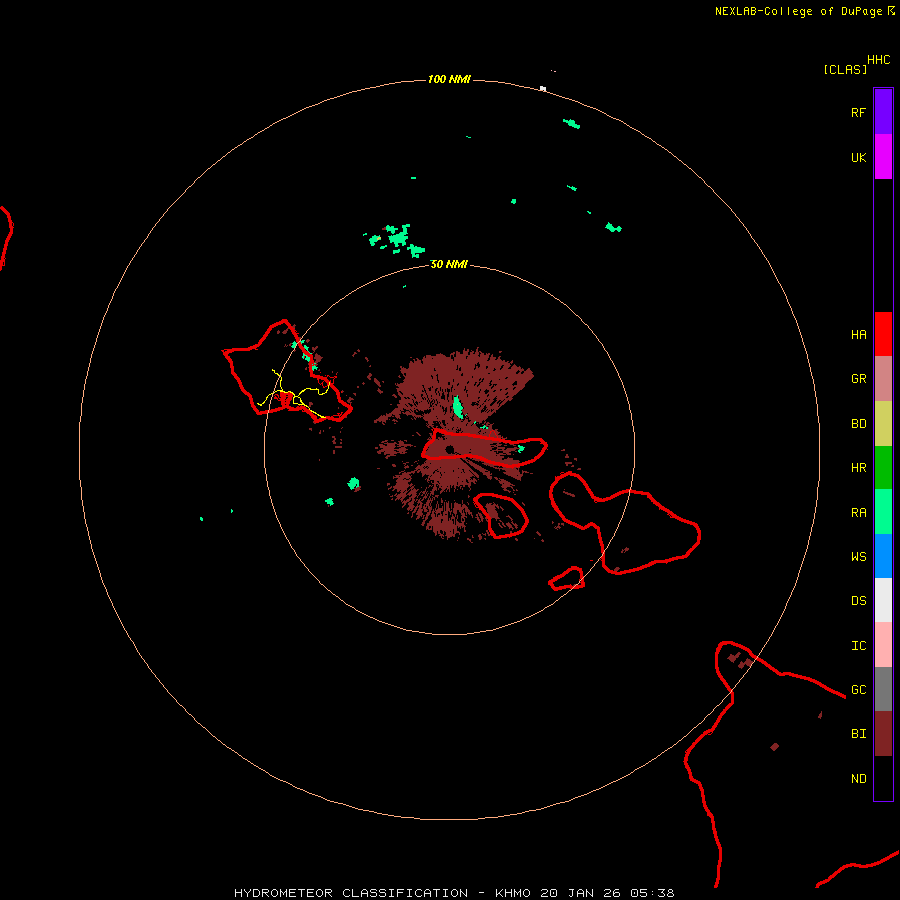
Task: Click the WS legend label
Action: point(858,556)
